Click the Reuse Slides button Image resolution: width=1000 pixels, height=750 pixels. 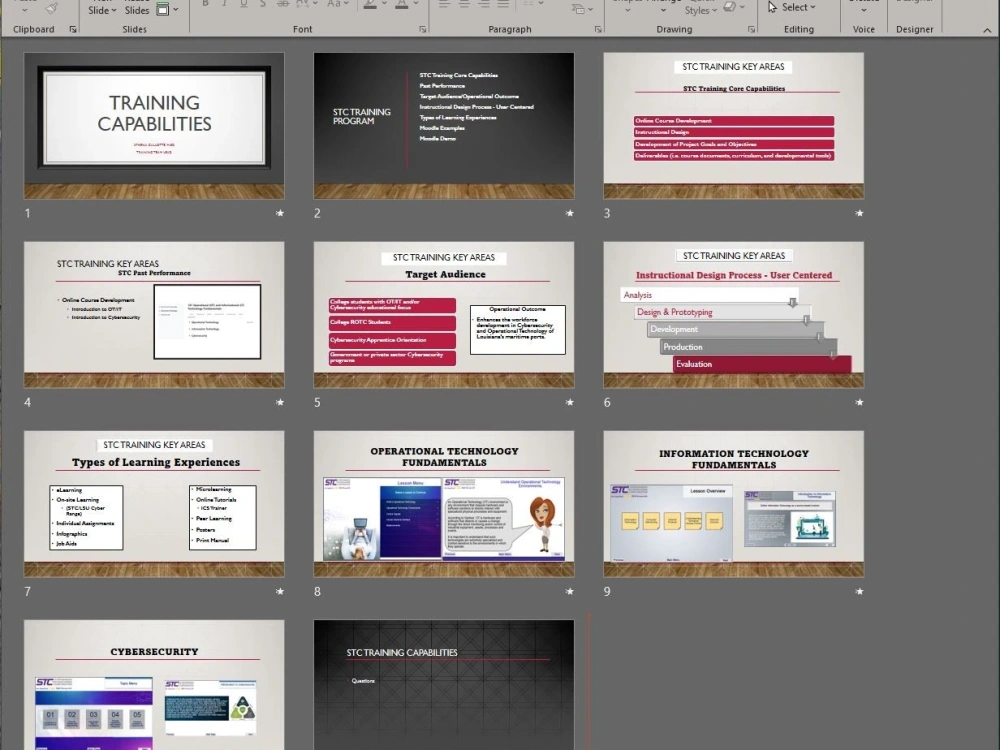coord(137,8)
